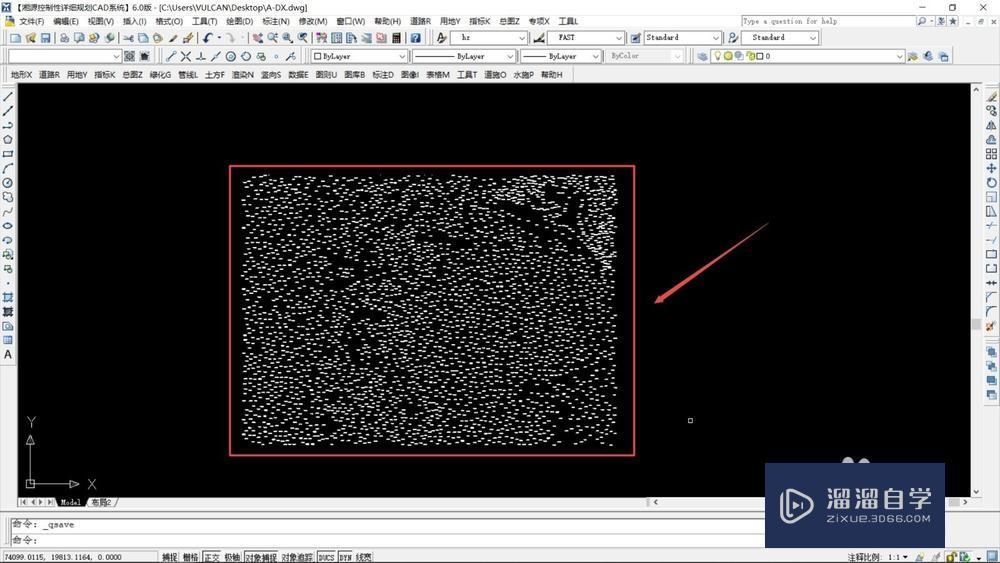Screen dimensions: 1000x563
Task: Select the Circle draw tool
Action: 8,182
